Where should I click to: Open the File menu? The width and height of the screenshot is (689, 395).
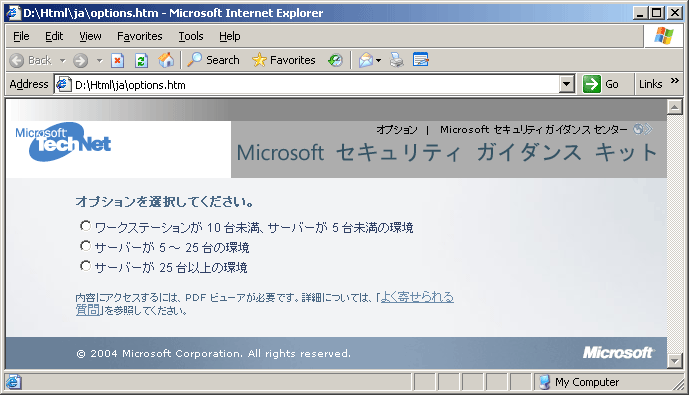tap(21, 36)
